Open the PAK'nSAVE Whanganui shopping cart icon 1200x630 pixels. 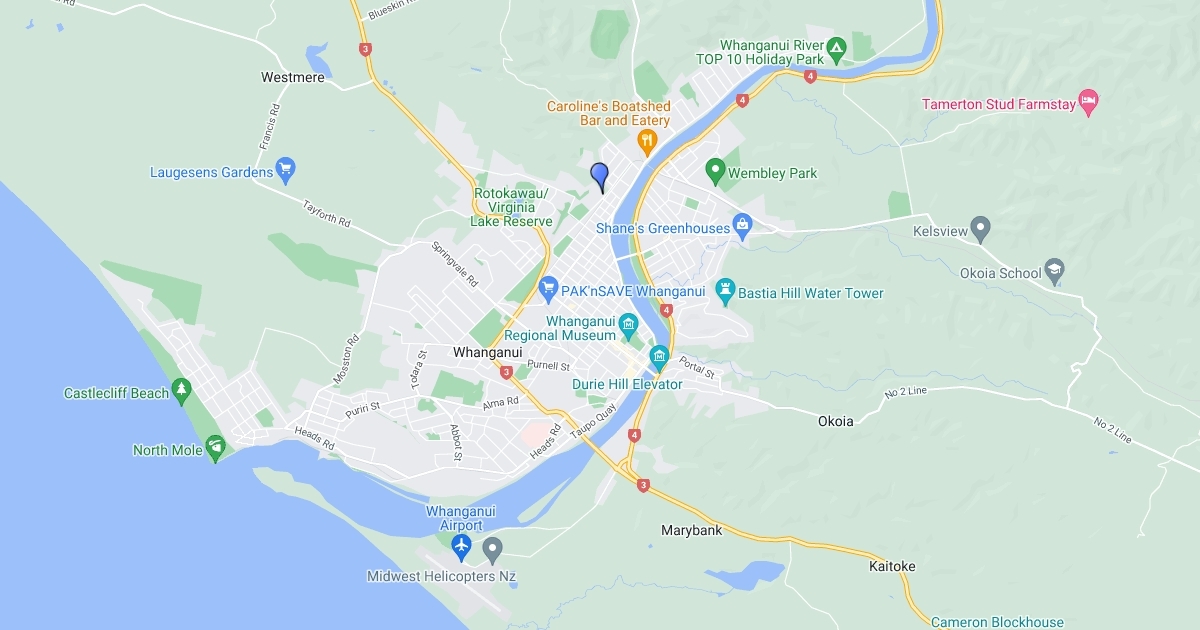[547, 291]
